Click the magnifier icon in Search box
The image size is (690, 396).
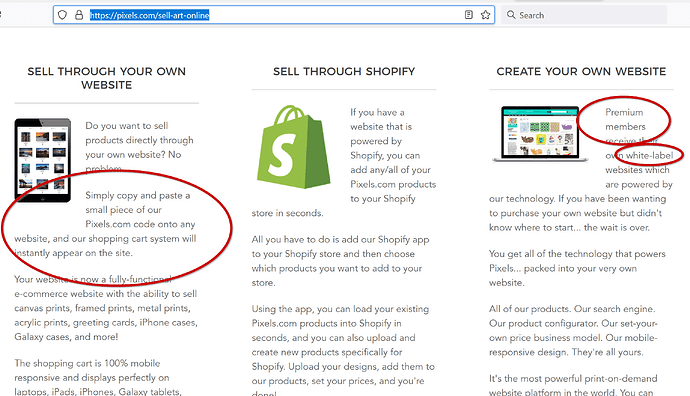(511, 15)
